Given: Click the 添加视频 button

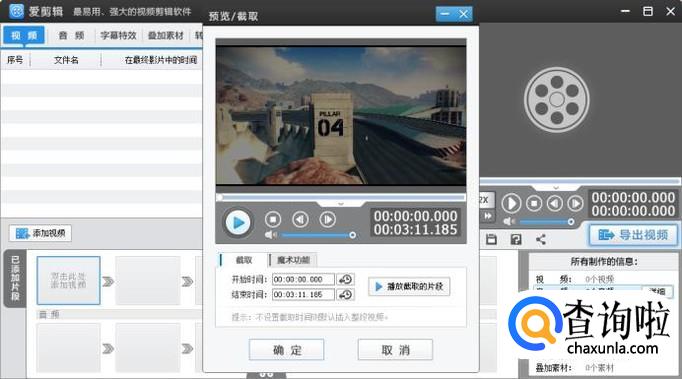Looking at the screenshot, I should coord(40,233).
